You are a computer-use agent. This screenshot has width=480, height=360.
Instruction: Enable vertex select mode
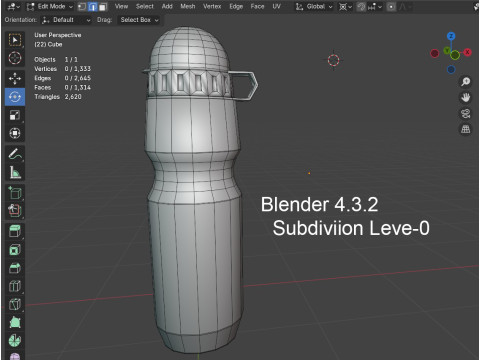82,7
